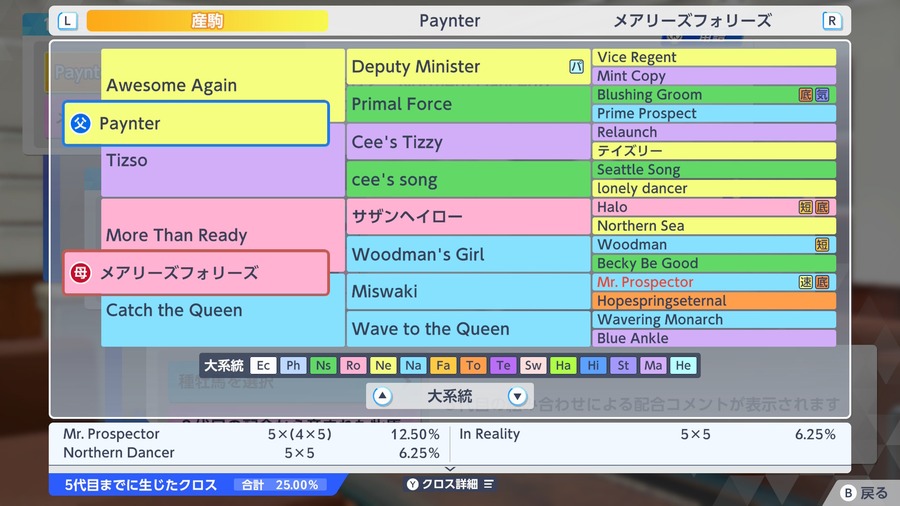Switch display mode with the down arrow
900x506 pixels.
click(x=517, y=396)
